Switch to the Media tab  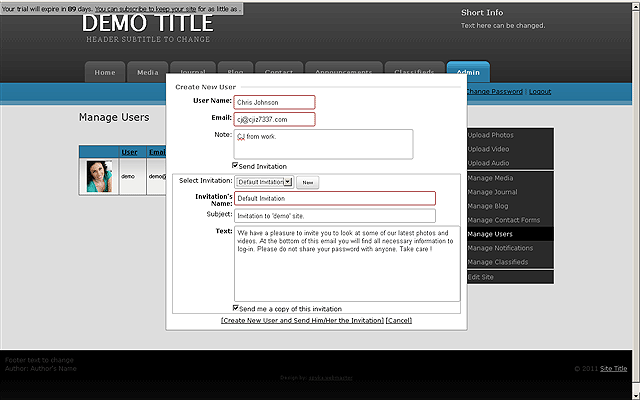point(148,72)
